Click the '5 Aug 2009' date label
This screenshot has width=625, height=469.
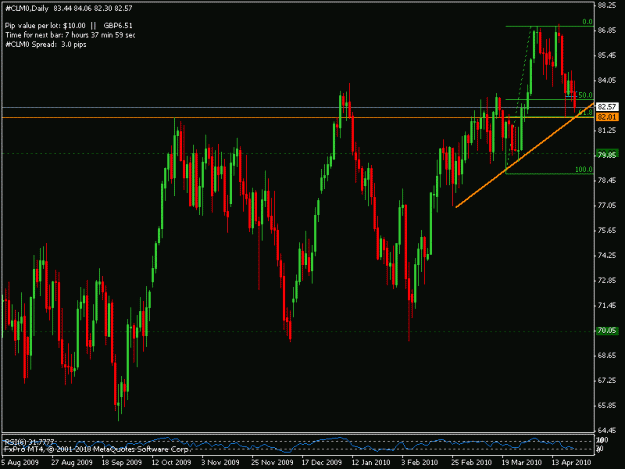[x=20, y=463]
